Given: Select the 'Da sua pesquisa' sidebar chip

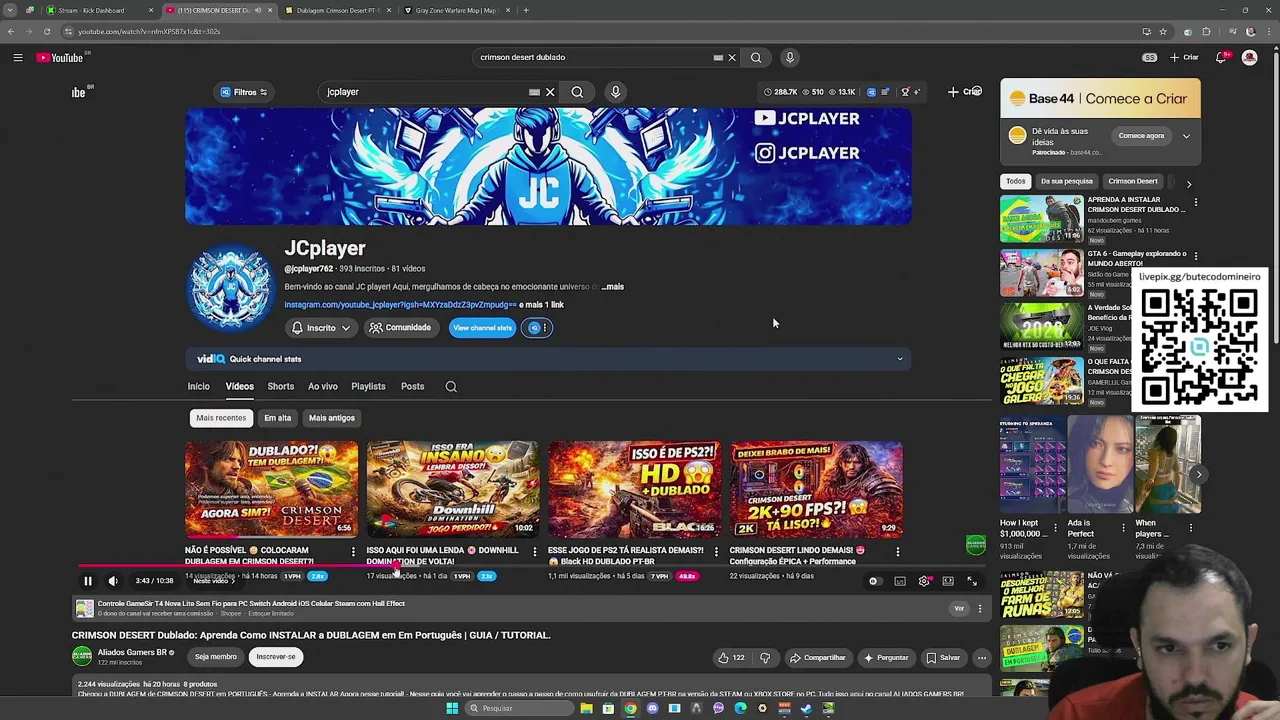Looking at the screenshot, I should point(1066,182).
